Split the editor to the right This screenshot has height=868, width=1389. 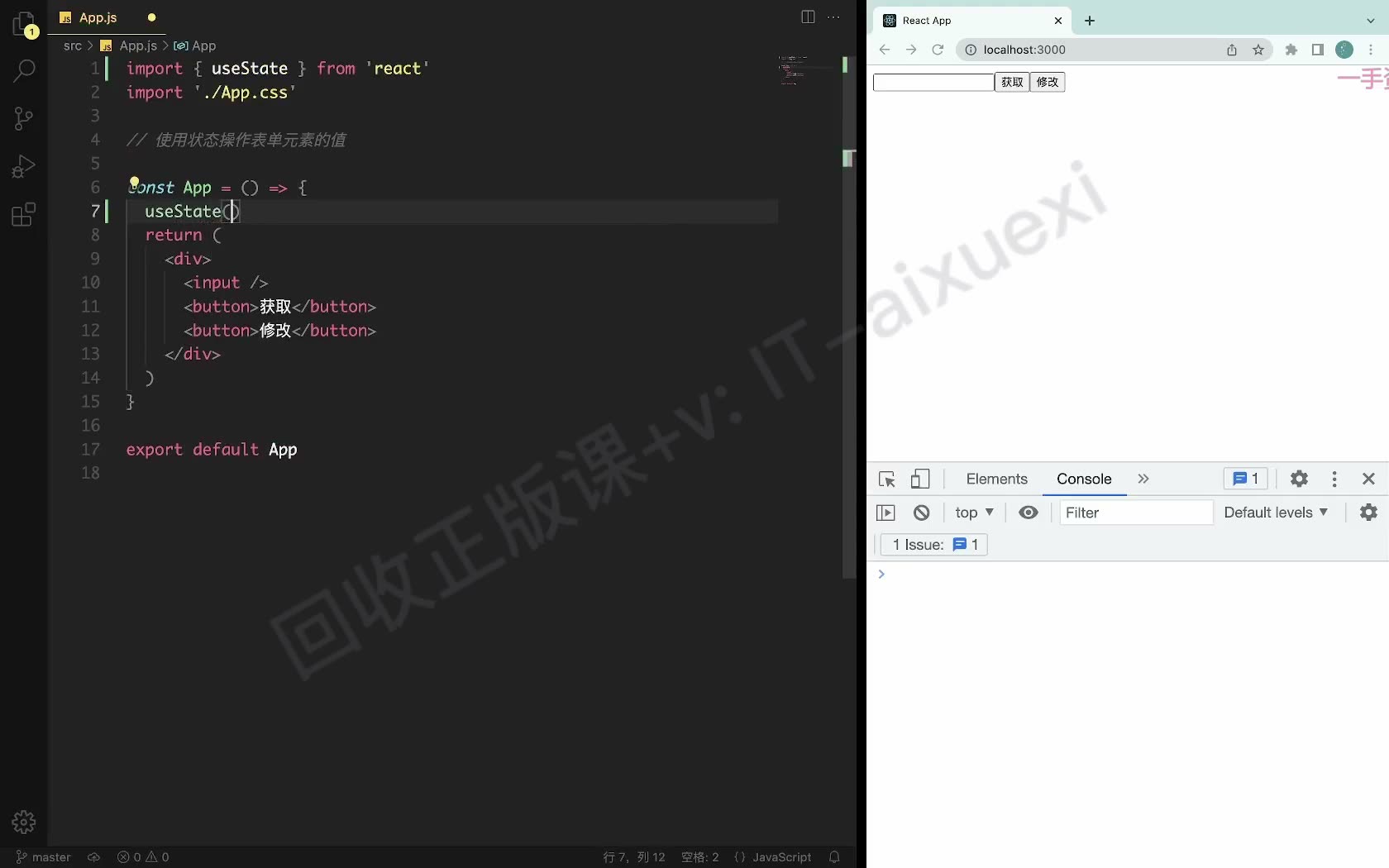808,17
